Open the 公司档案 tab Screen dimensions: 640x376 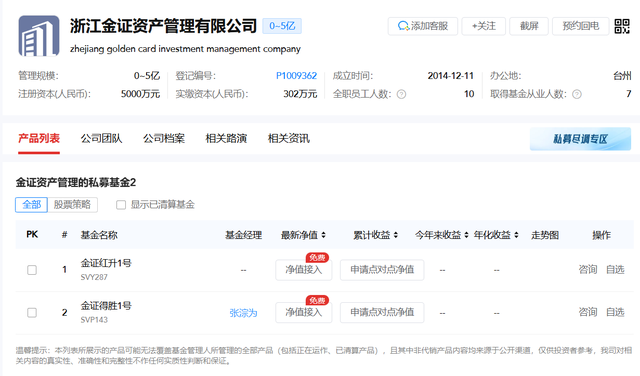[x=164, y=138]
